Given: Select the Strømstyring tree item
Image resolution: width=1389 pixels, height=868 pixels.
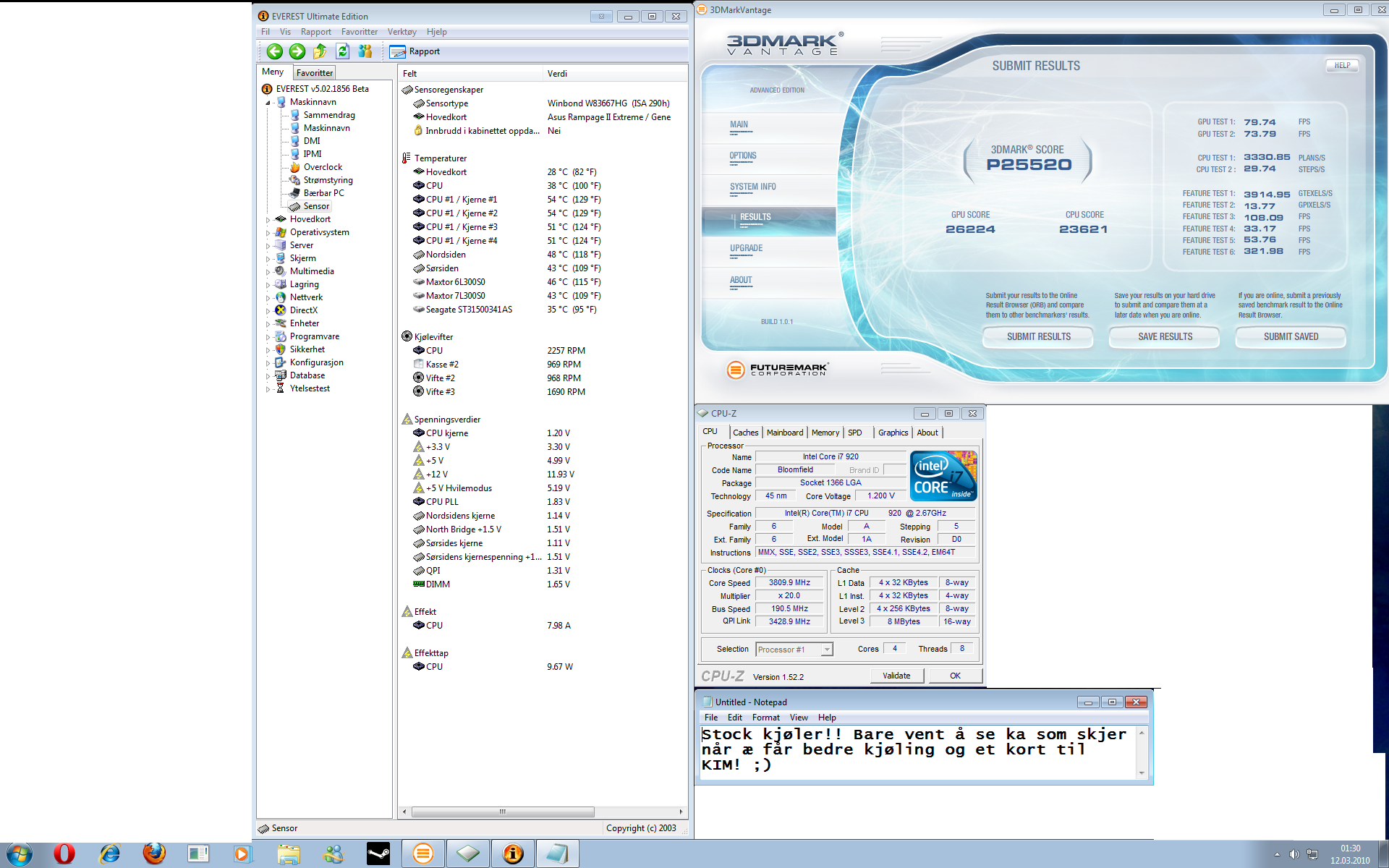Looking at the screenshot, I should [x=328, y=180].
